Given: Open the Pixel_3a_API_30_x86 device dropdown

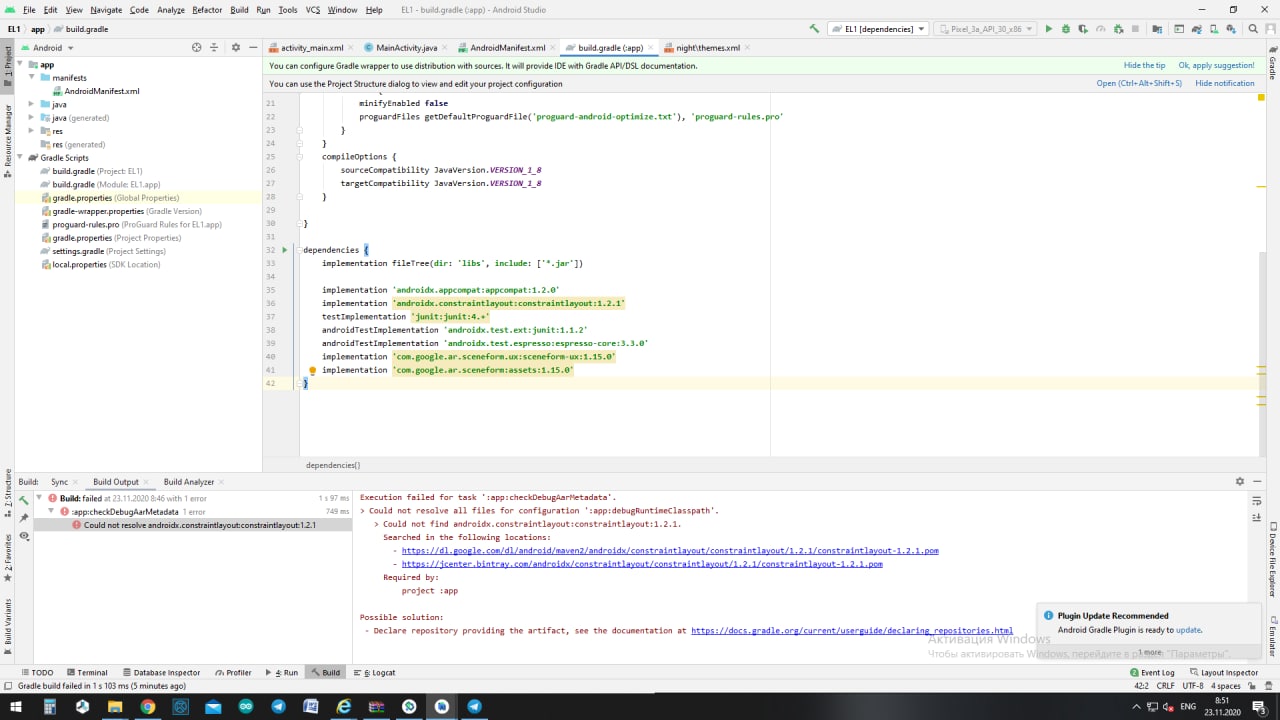Looking at the screenshot, I should tap(985, 29).
